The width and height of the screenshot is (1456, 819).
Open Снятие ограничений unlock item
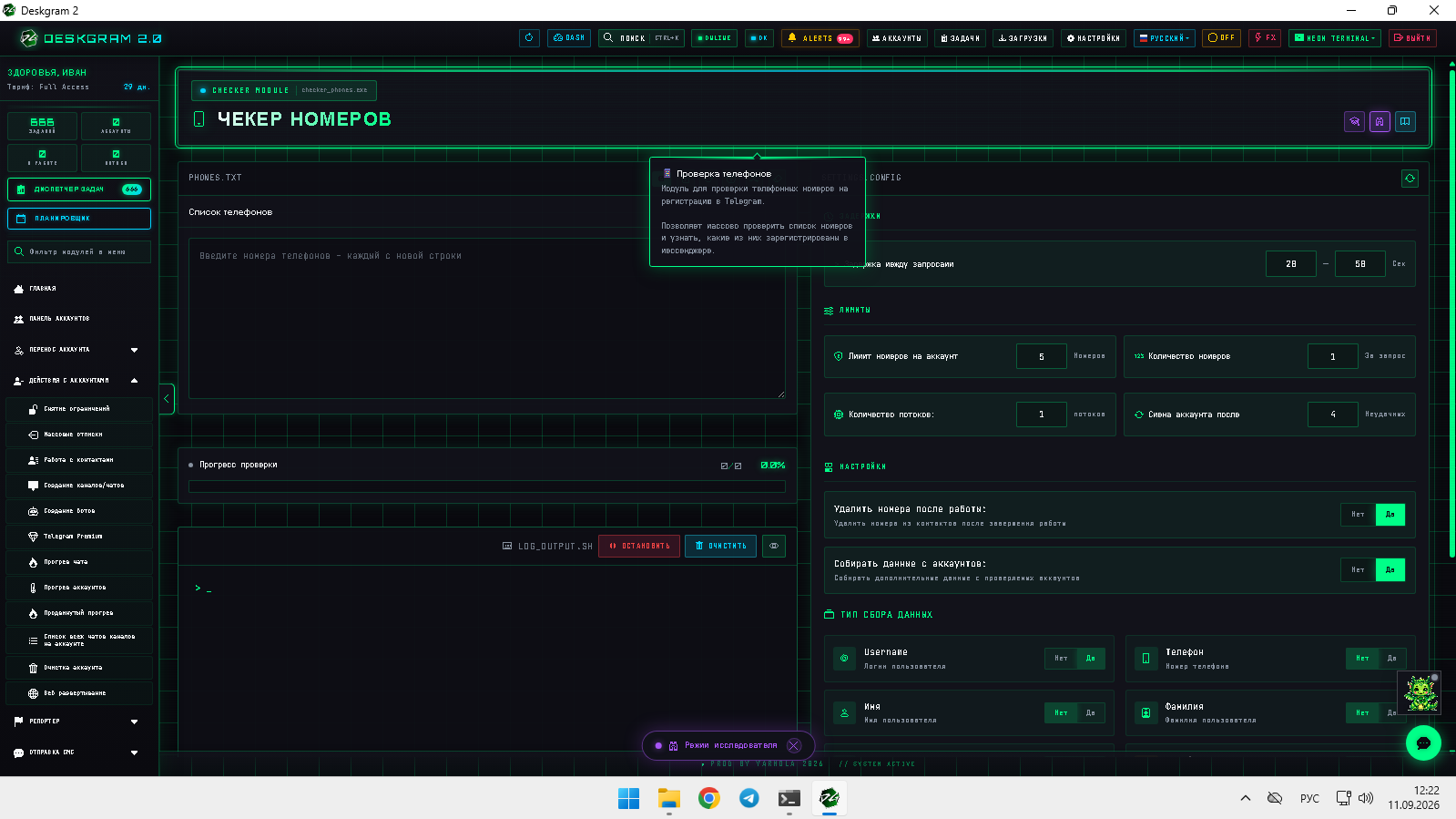[79, 409]
